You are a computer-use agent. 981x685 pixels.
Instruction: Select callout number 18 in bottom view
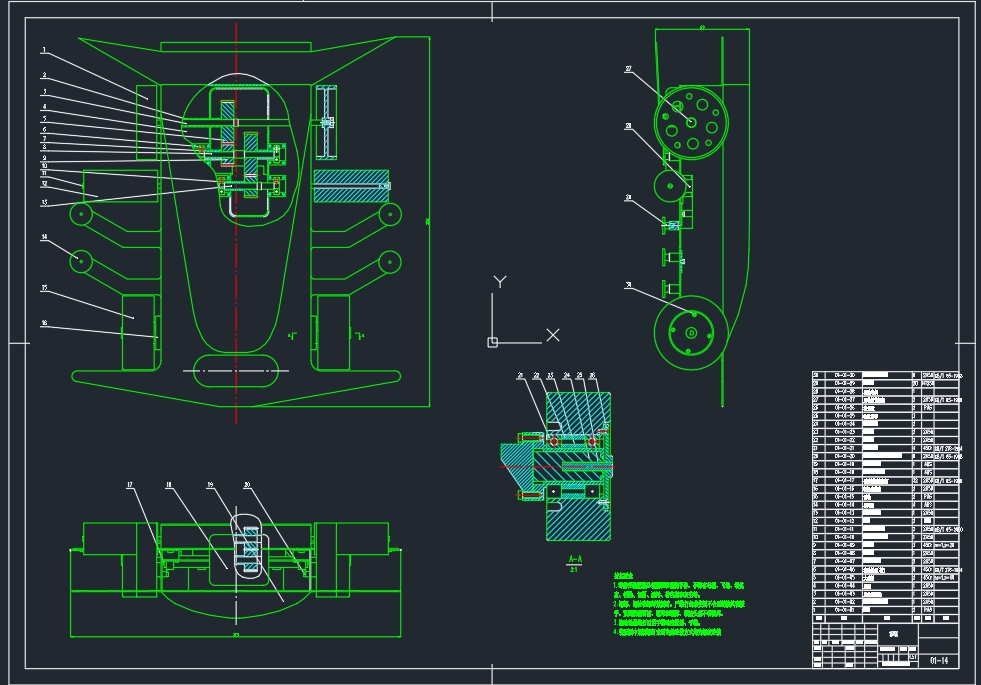[168, 485]
